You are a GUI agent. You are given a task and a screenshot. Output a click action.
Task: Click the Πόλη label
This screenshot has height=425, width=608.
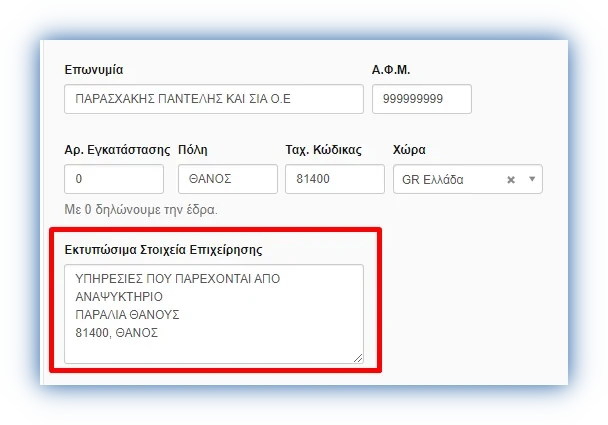(193, 150)
